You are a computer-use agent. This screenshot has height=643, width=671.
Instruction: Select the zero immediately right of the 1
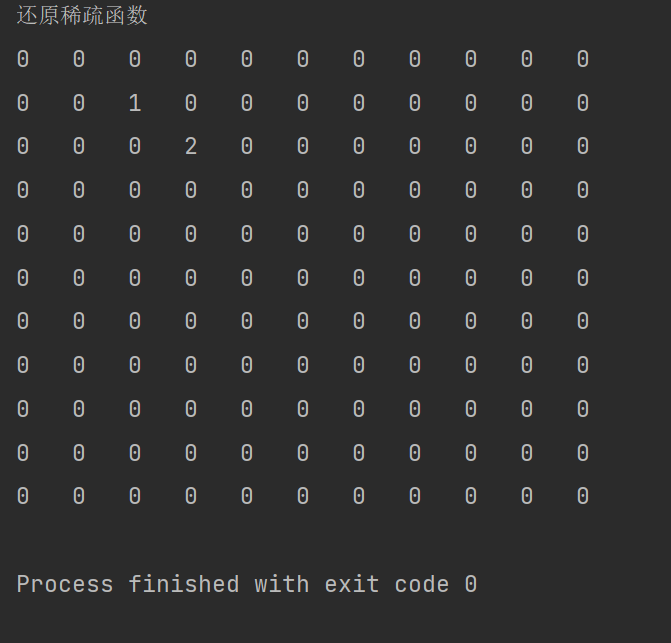(x=191, y=103)
